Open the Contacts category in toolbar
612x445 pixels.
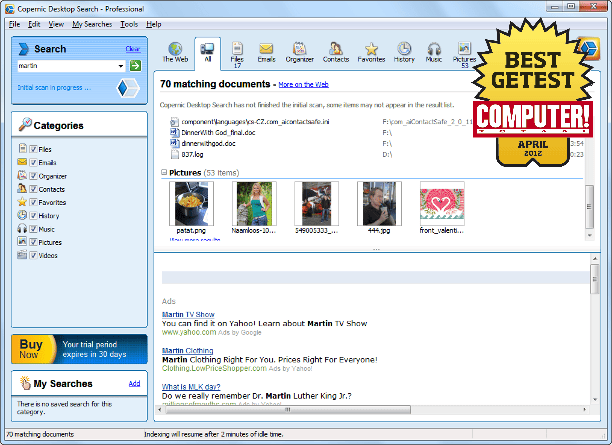pos(336,53)
